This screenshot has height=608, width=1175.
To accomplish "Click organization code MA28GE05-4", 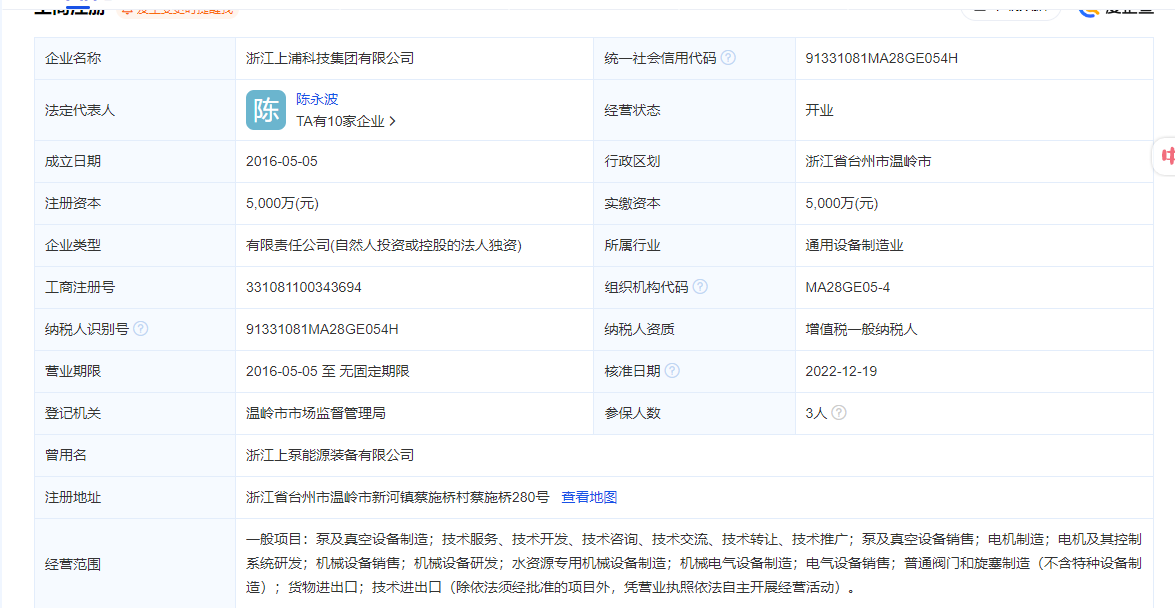I will pos(848,287).
